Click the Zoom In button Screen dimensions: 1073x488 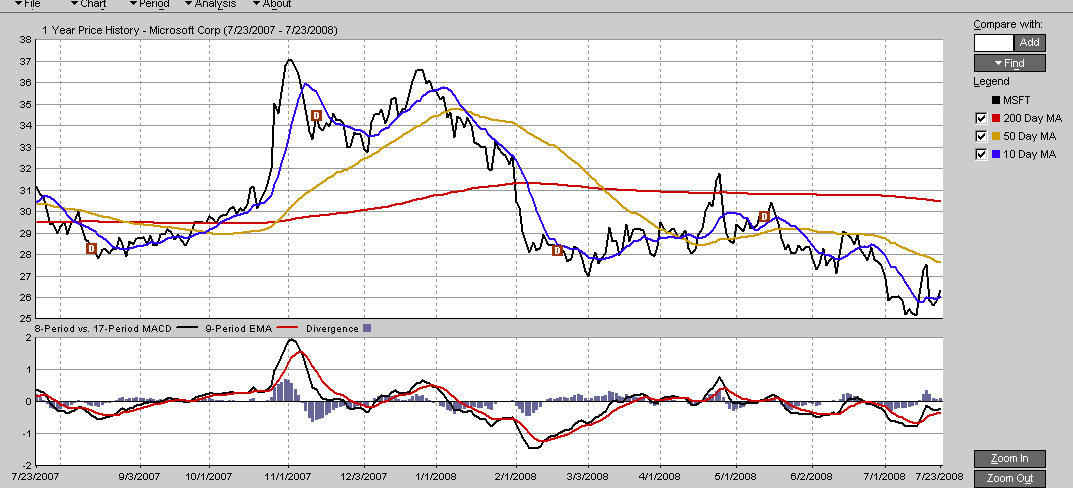coord(1009,458)
